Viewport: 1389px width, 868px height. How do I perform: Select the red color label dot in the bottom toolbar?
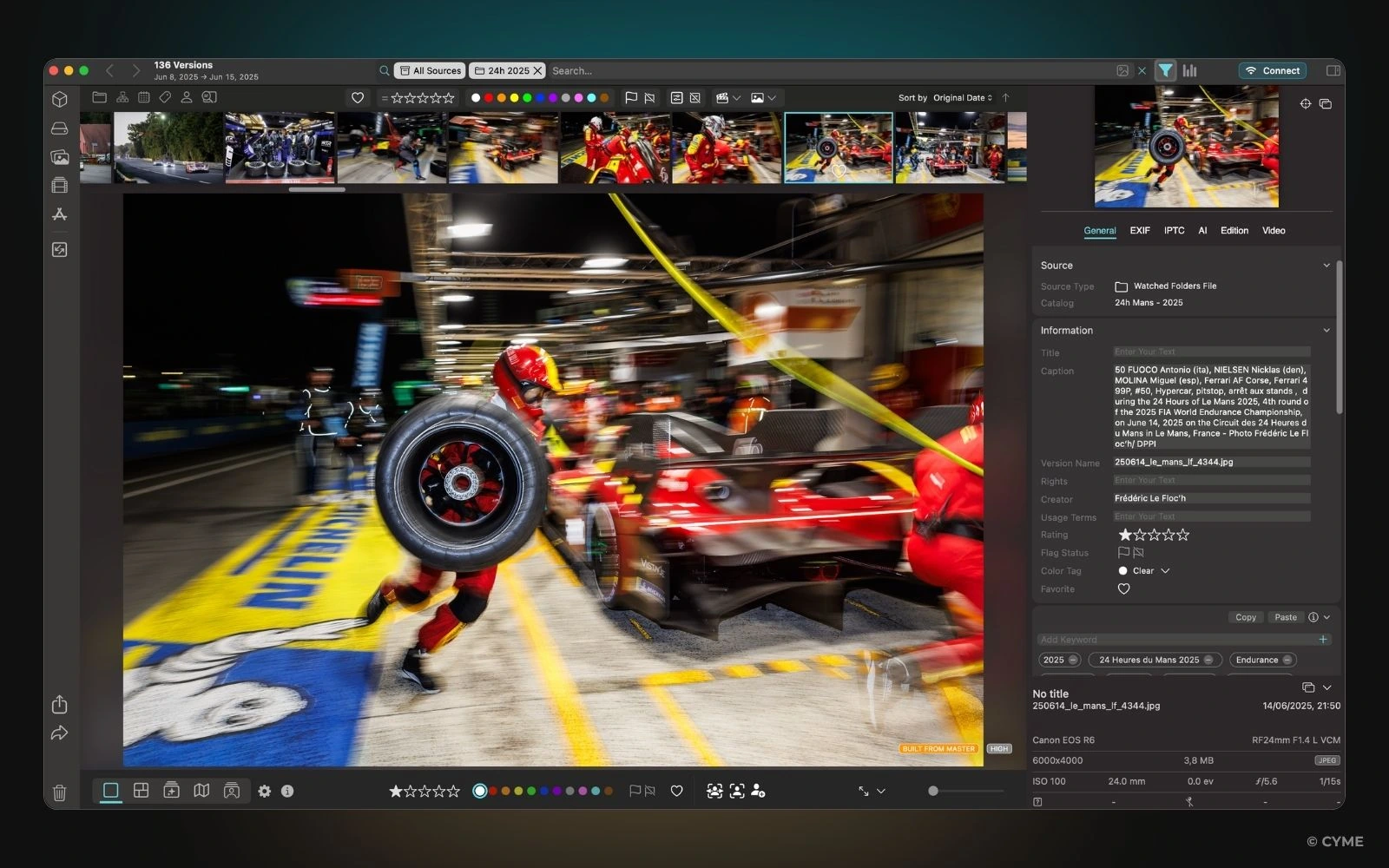tap(493, 791)
